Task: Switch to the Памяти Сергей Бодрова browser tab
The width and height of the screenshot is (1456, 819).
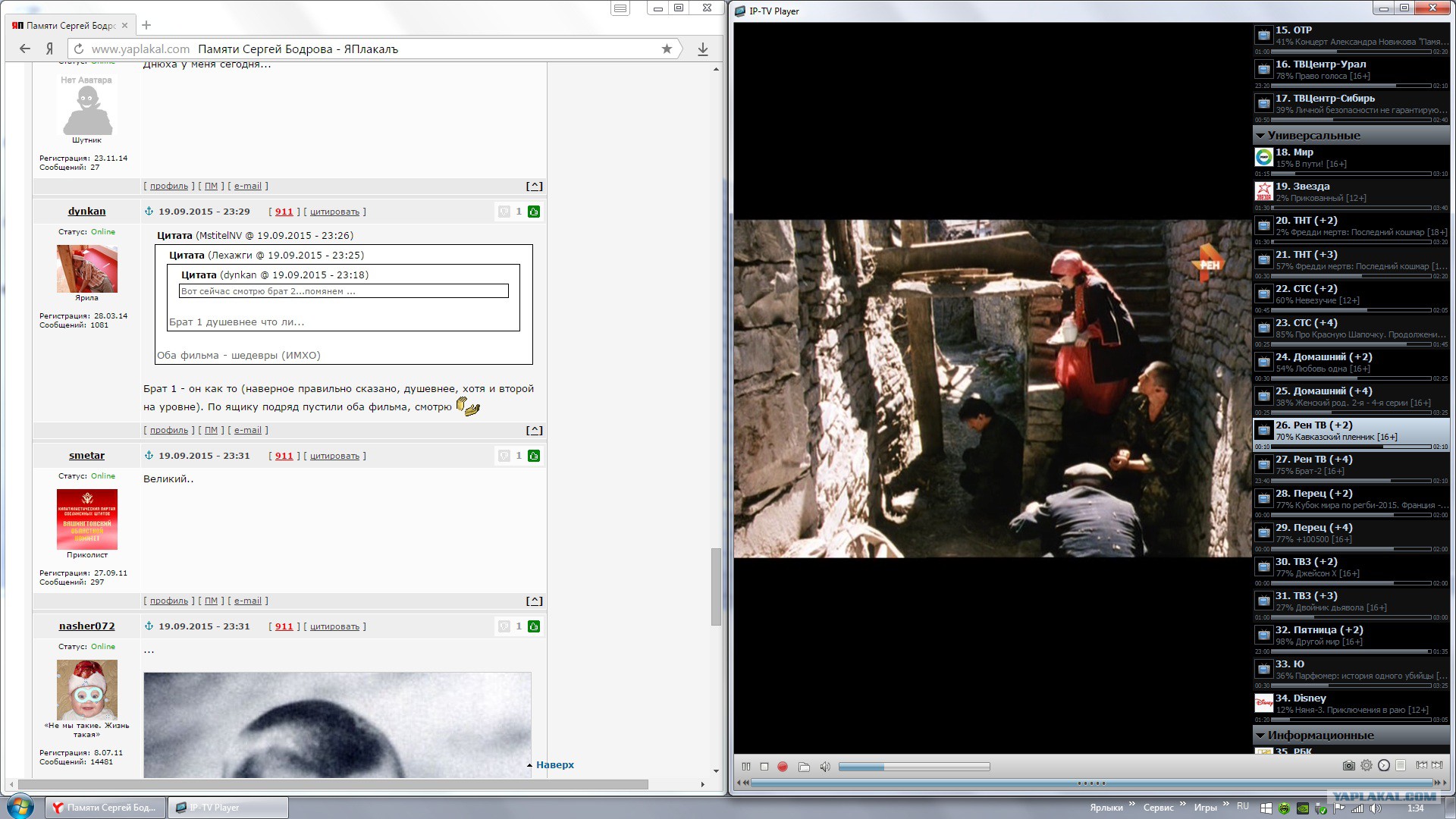Action: (71, 25)
